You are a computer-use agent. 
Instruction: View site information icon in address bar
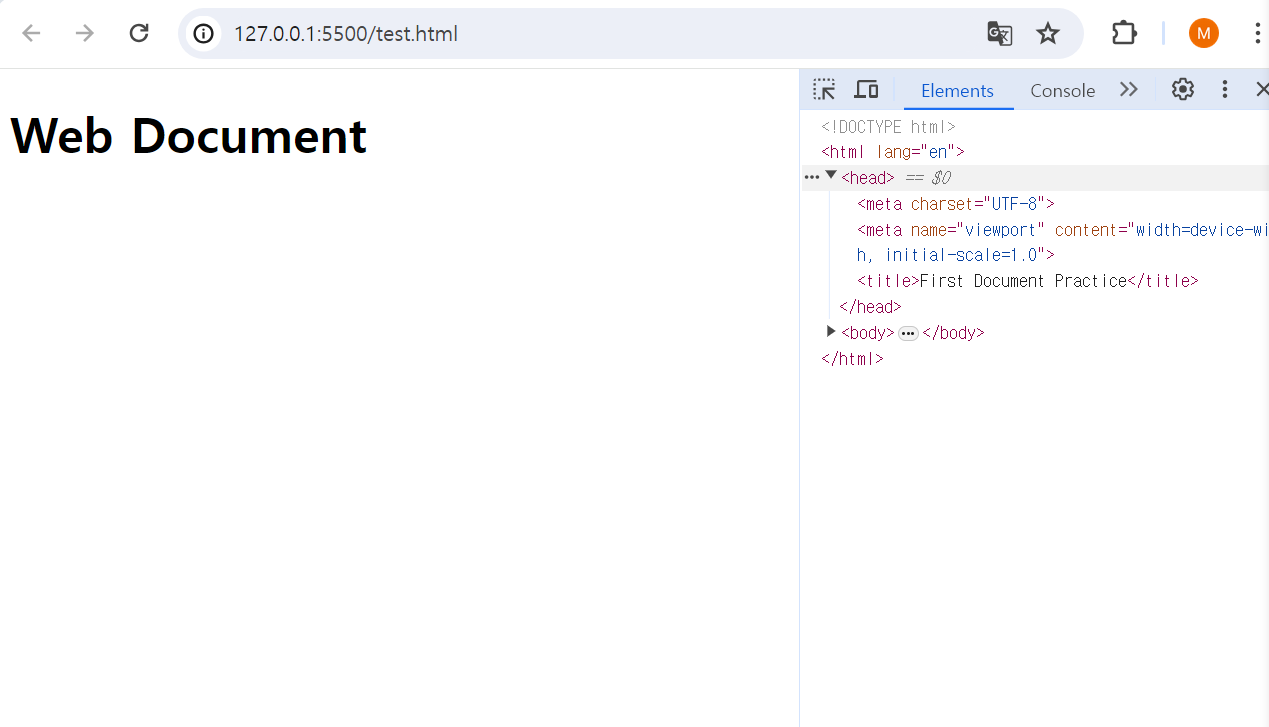pos(204,34)
